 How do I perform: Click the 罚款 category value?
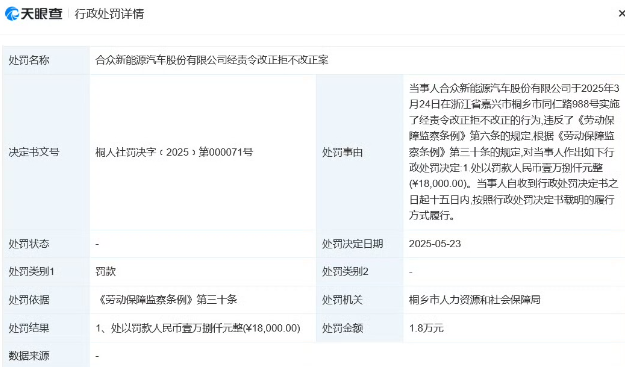tap(106, 271)
